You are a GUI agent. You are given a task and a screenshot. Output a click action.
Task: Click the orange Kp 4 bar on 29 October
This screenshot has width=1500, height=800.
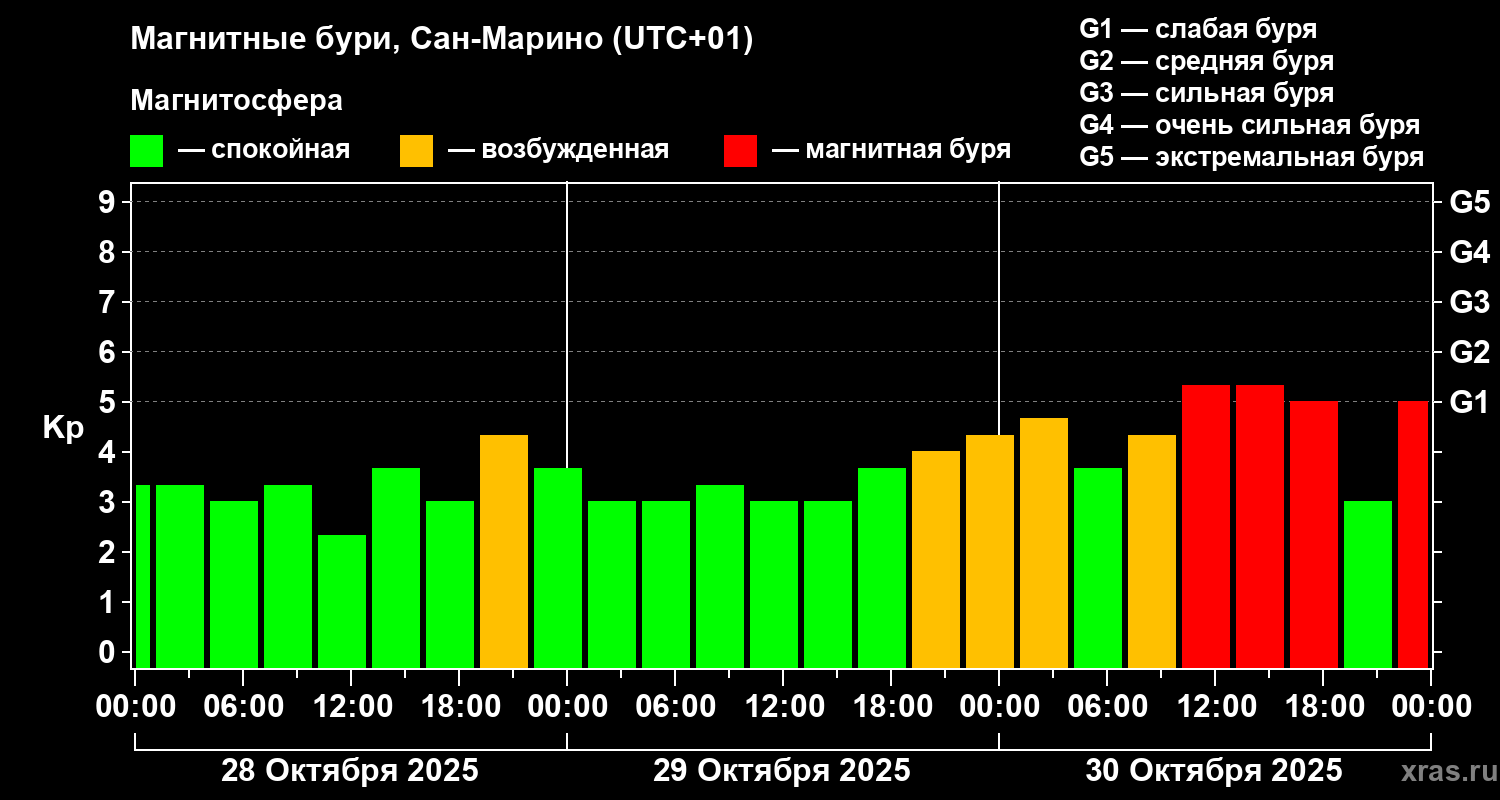[x=936, y=559]
